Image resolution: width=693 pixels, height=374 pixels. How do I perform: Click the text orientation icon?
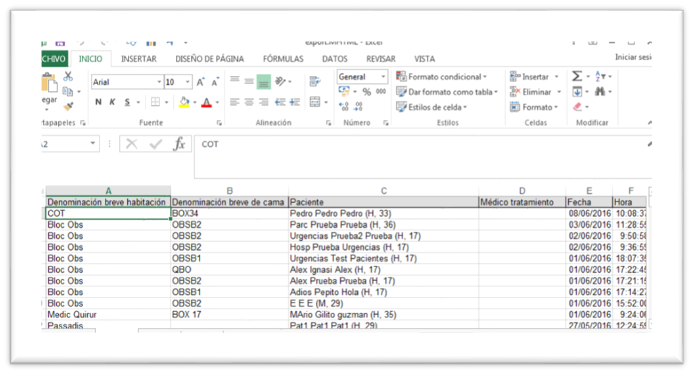280,81
